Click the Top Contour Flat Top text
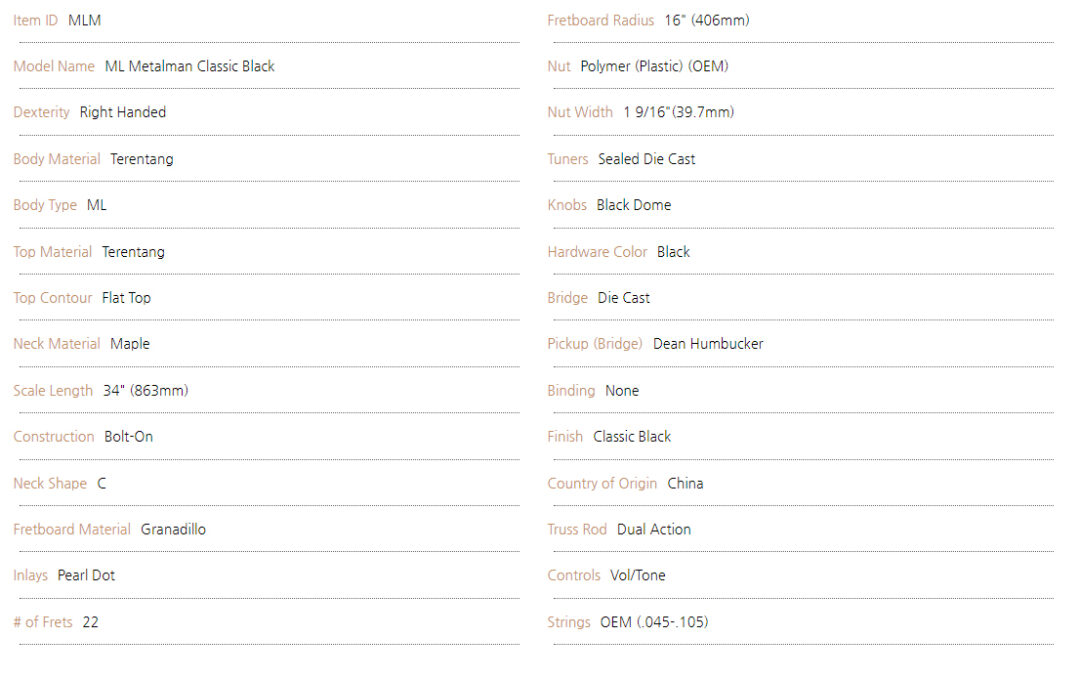This screenshot has height=680, width=1080. point(126,298)
